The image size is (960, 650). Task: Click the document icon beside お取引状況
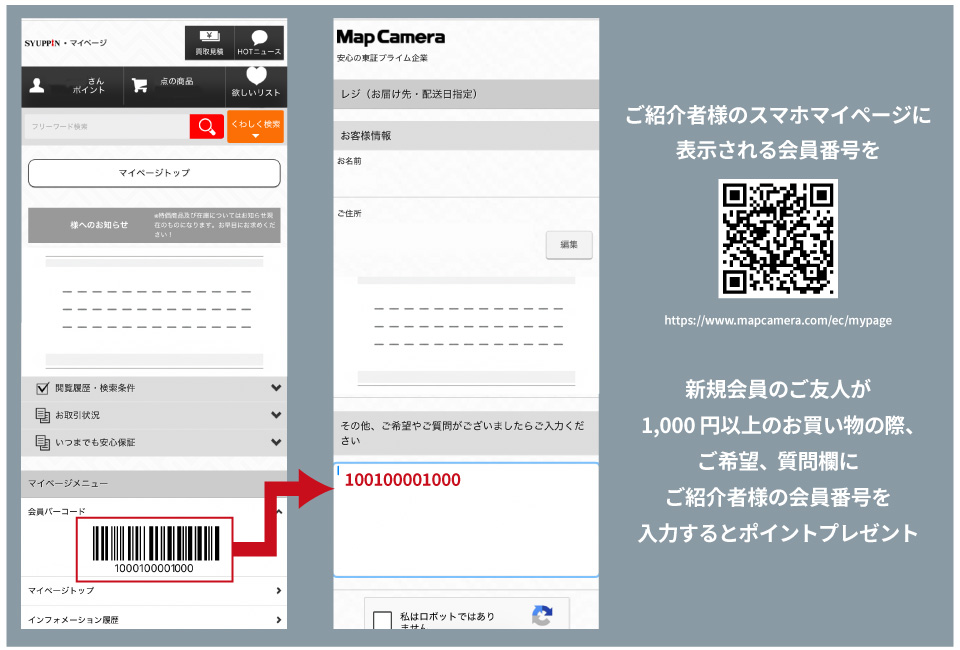(x=41, y=414)
